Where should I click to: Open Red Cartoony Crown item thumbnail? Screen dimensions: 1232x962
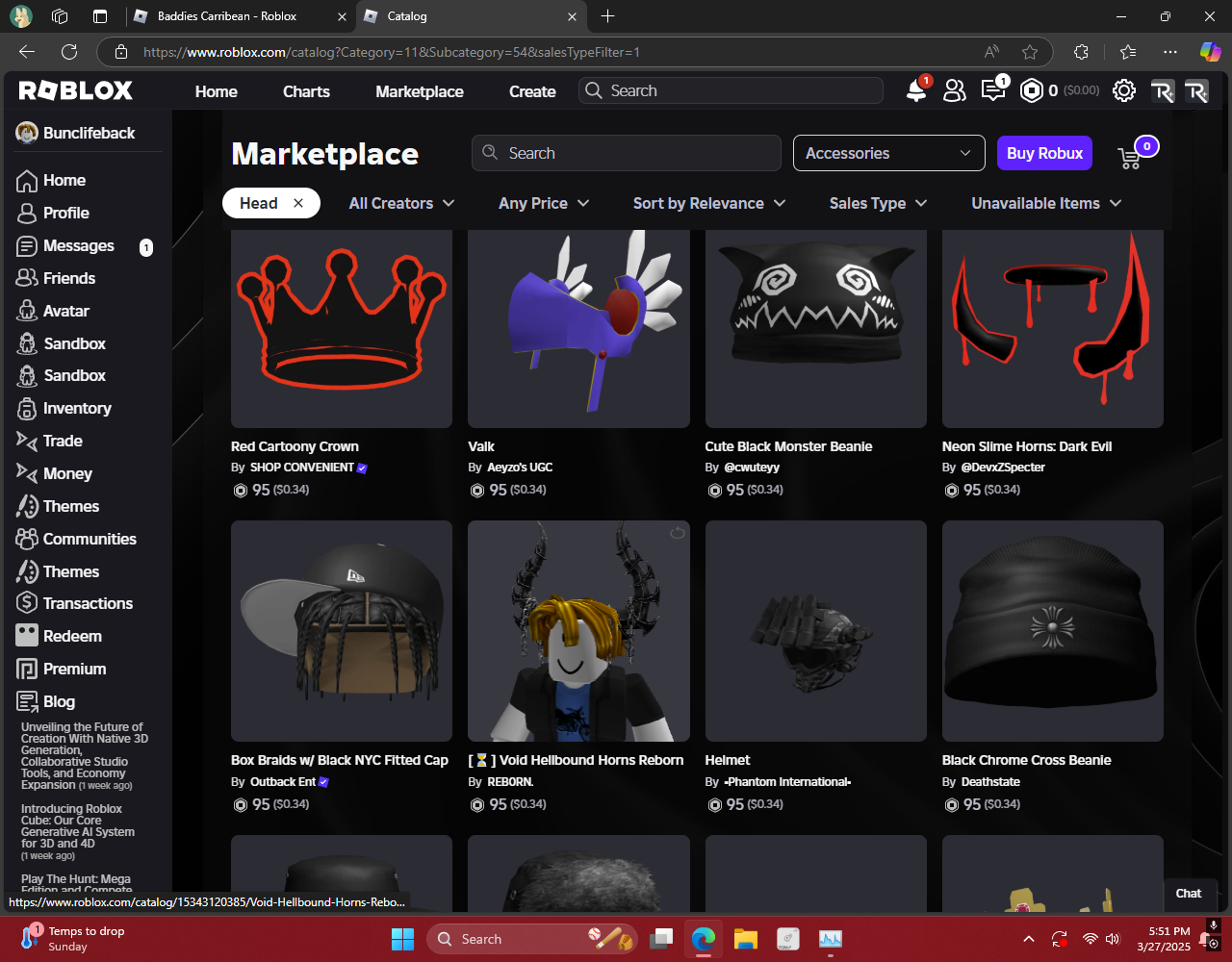point(342,328)
